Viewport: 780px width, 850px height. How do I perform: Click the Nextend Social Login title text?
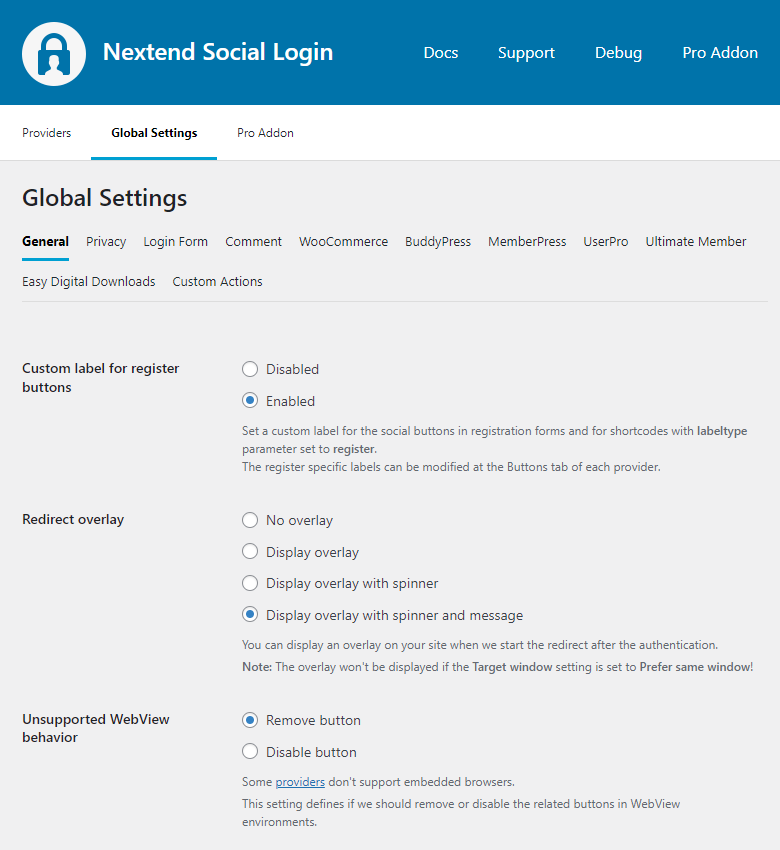tap(218, 52)
